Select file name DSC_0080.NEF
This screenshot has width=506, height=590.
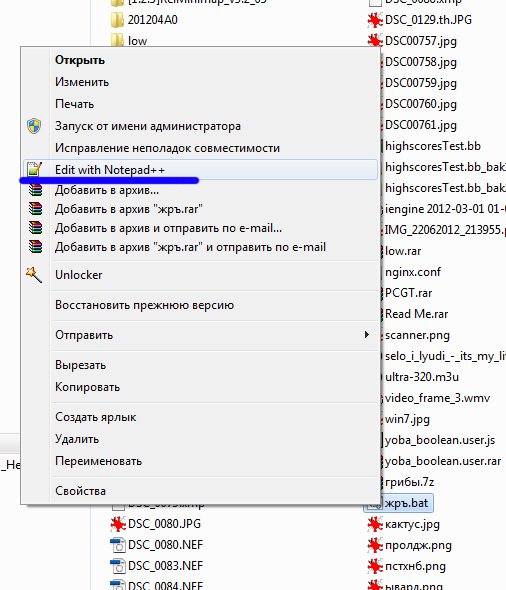click(x=165, y=545)
